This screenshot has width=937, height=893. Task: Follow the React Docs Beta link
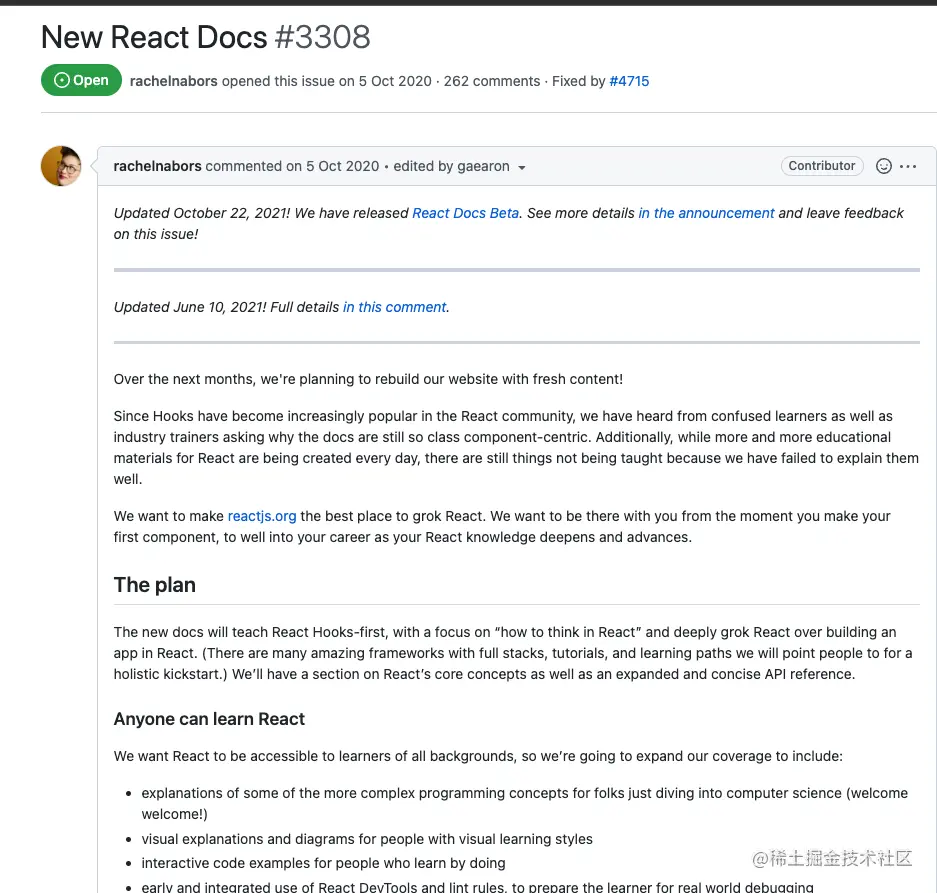(x=466, y=213)
